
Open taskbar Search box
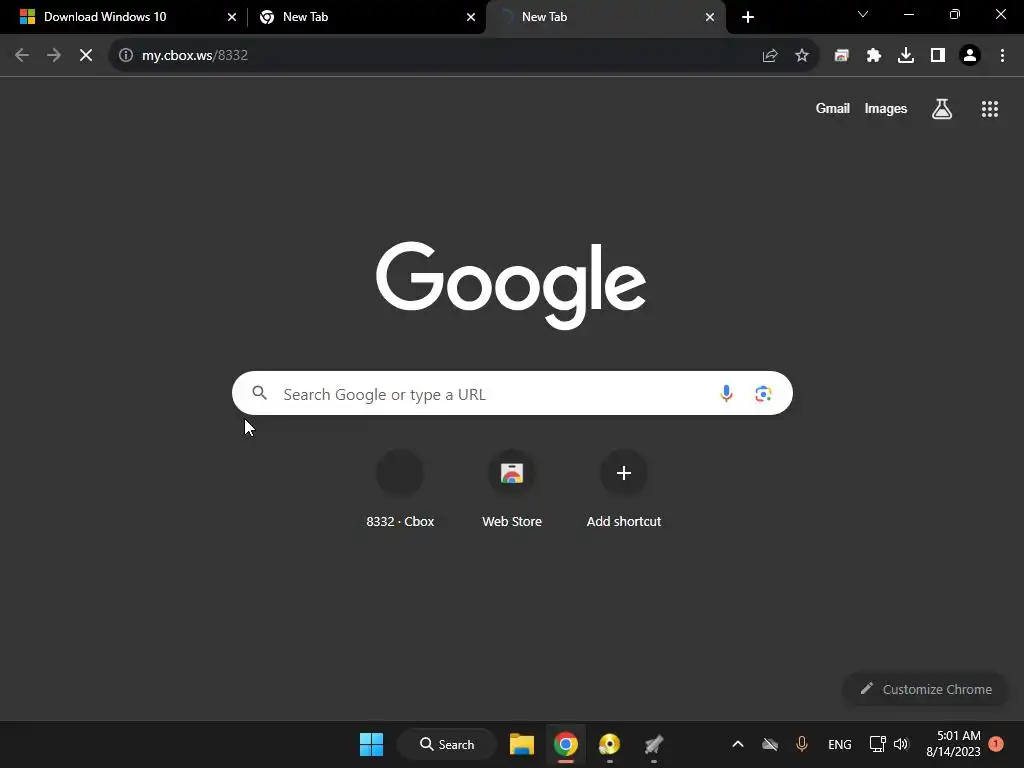coord(447,744)
